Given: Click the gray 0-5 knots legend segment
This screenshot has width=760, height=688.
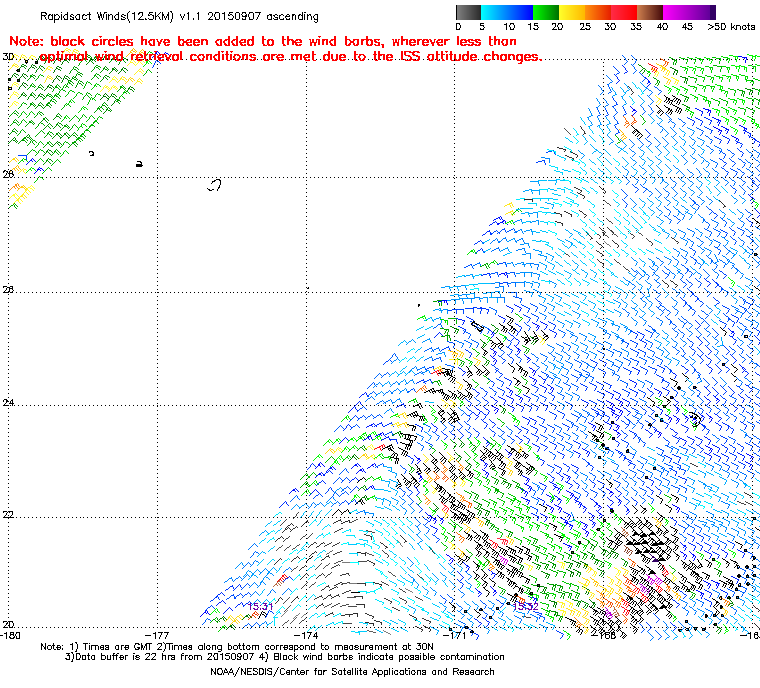Looking at the screenshot, I should pyautogui.click(x=468, y=12).
